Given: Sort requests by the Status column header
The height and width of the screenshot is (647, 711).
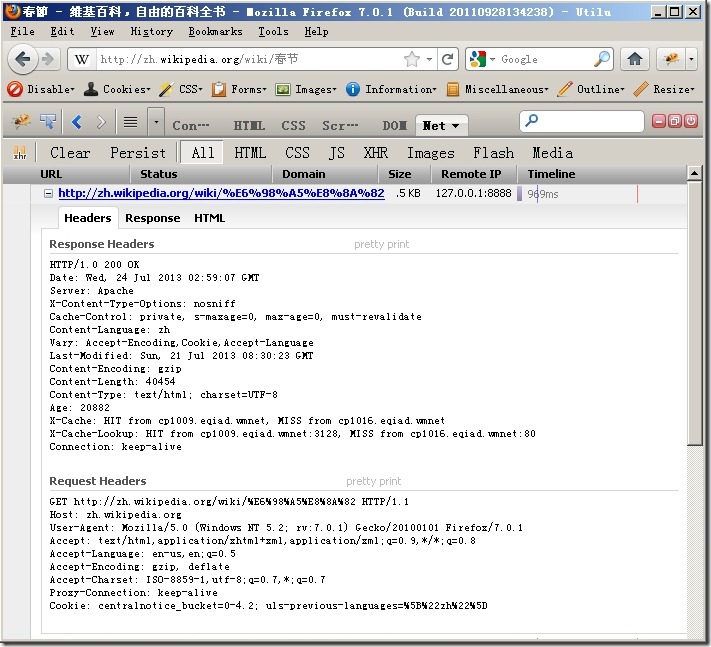Looking at the screenshot, I should pos(201,174).
